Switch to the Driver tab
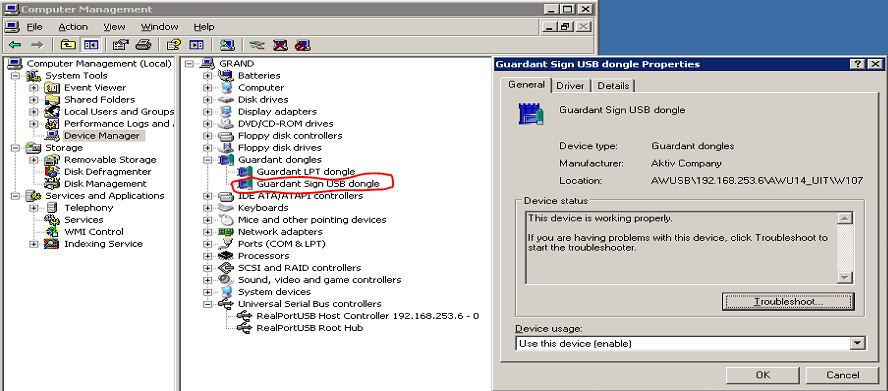888x391 pixels. (x=570, y=86)
